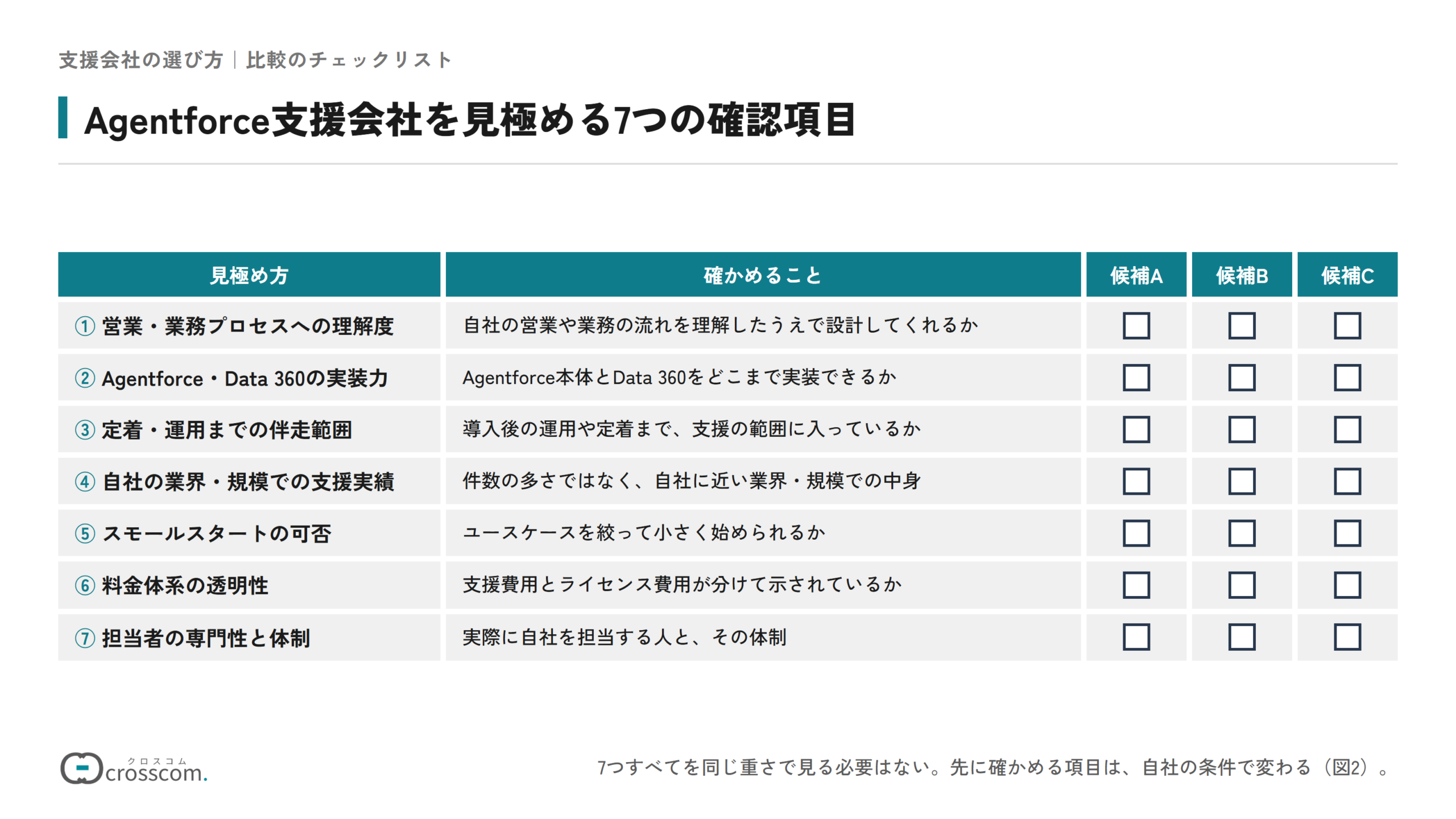This screenshot has width=1456, height=819.
Task: Check 候補B box for 営業・業務プロセスへの理解度
Action: click(x=1242, y=325)
